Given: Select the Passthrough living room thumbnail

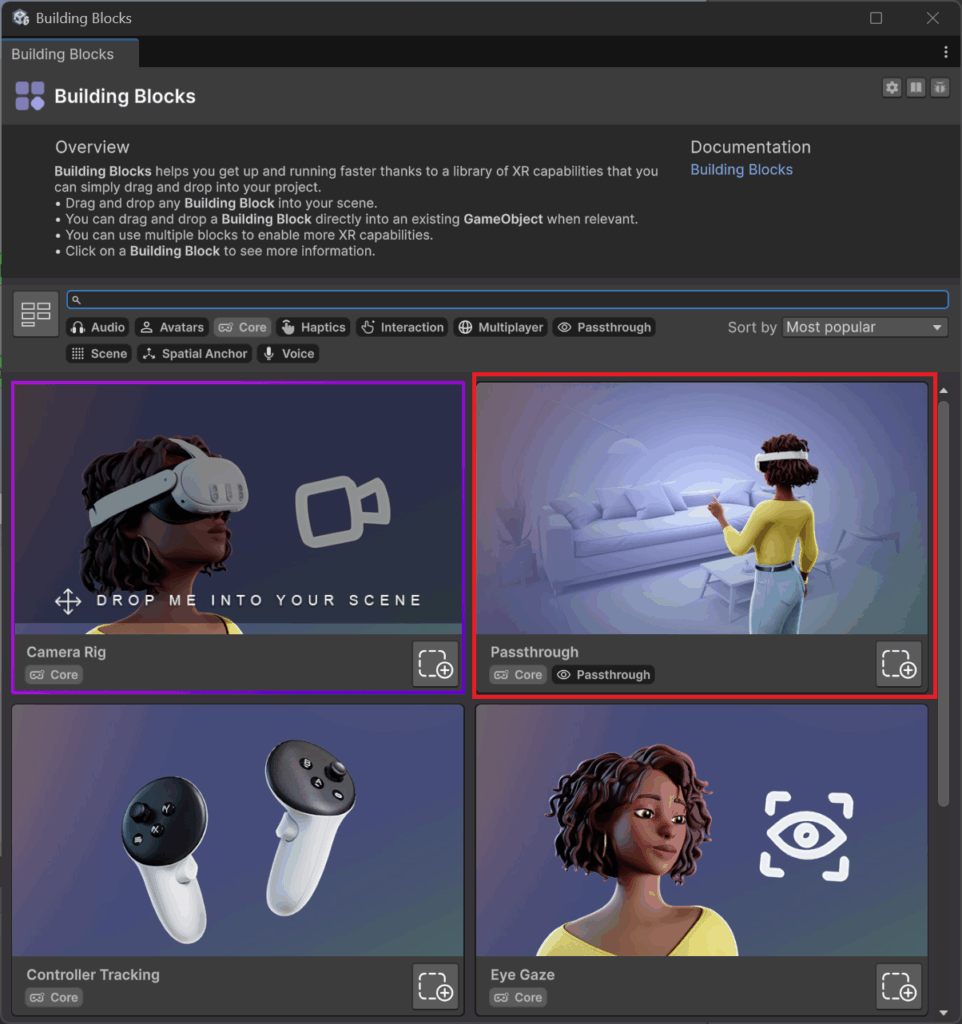Looking at the screenshot, I should pos(701,508).
